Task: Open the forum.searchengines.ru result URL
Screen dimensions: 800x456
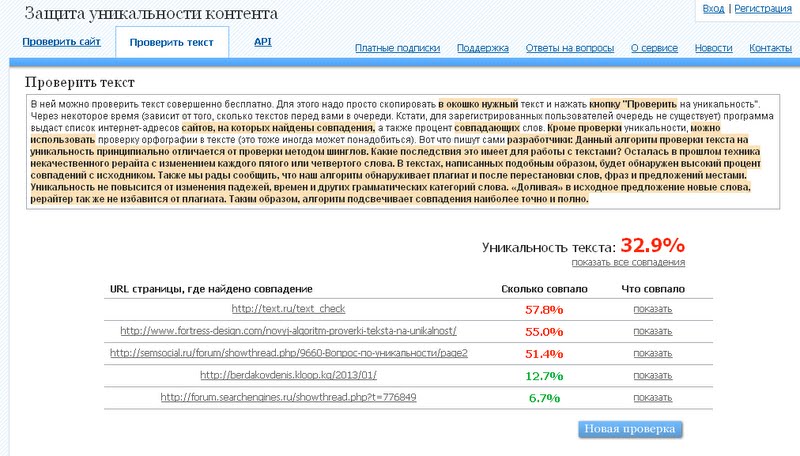Action: [x=288, y=397]
